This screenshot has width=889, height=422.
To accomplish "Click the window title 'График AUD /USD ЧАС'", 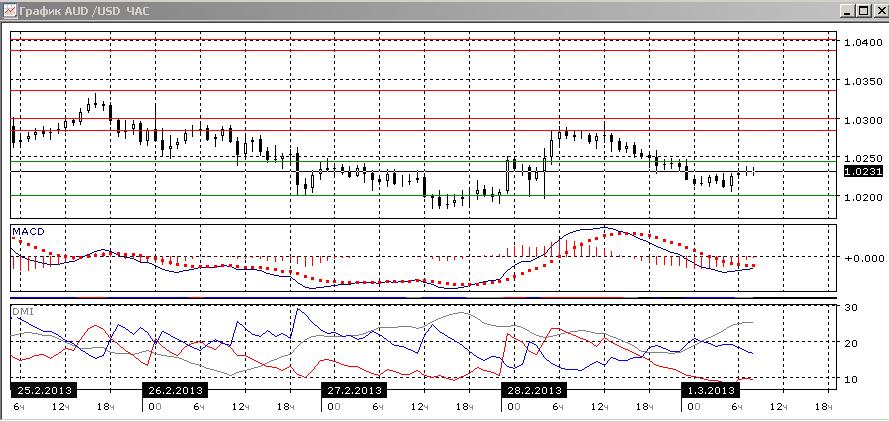I will pos(84,11).
